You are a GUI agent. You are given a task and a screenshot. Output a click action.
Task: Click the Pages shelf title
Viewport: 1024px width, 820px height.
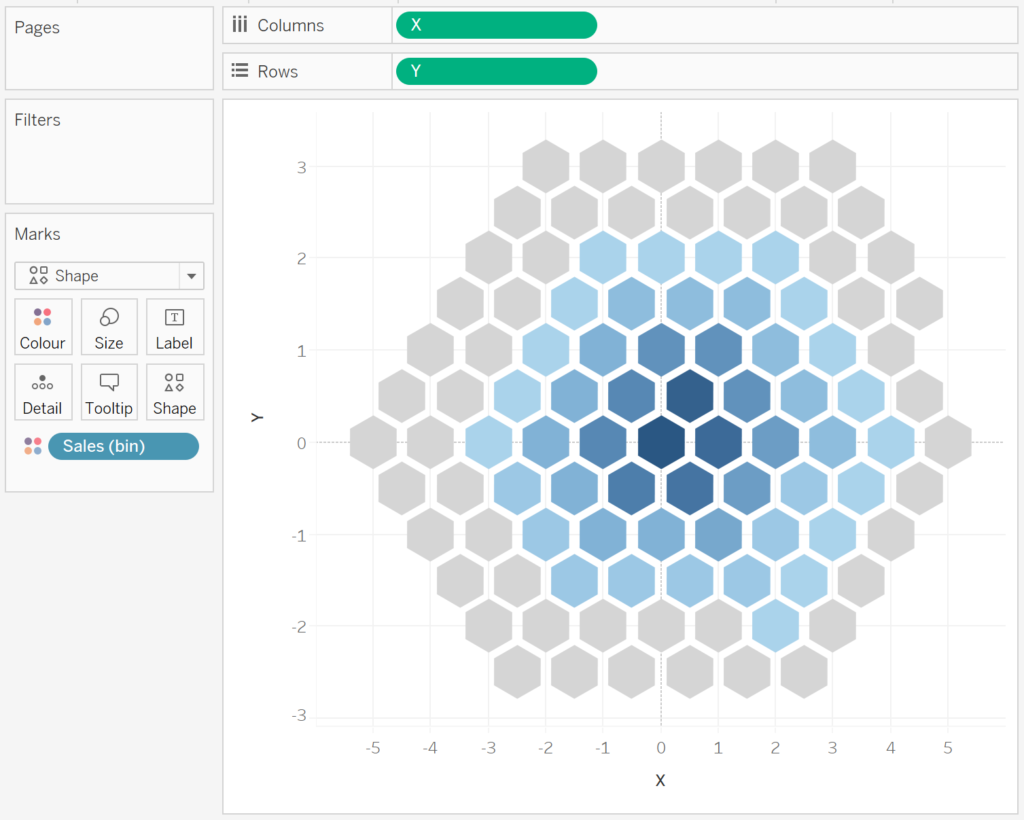(37, 27)
